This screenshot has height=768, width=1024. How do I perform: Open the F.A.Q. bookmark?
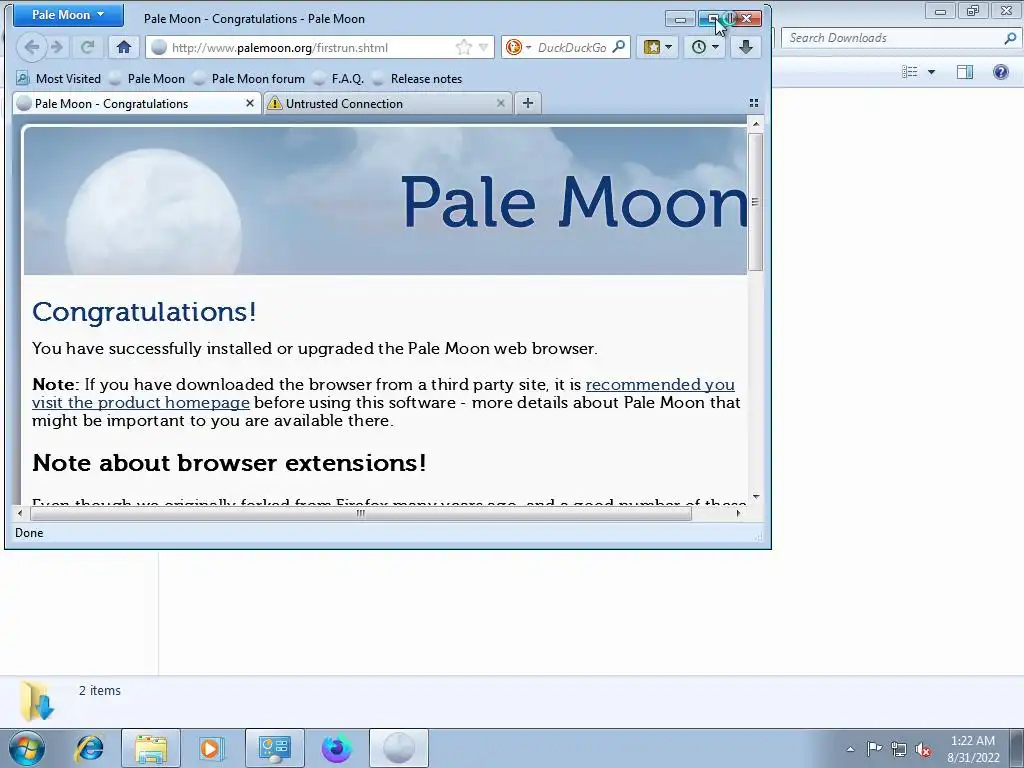click(338, 78)
